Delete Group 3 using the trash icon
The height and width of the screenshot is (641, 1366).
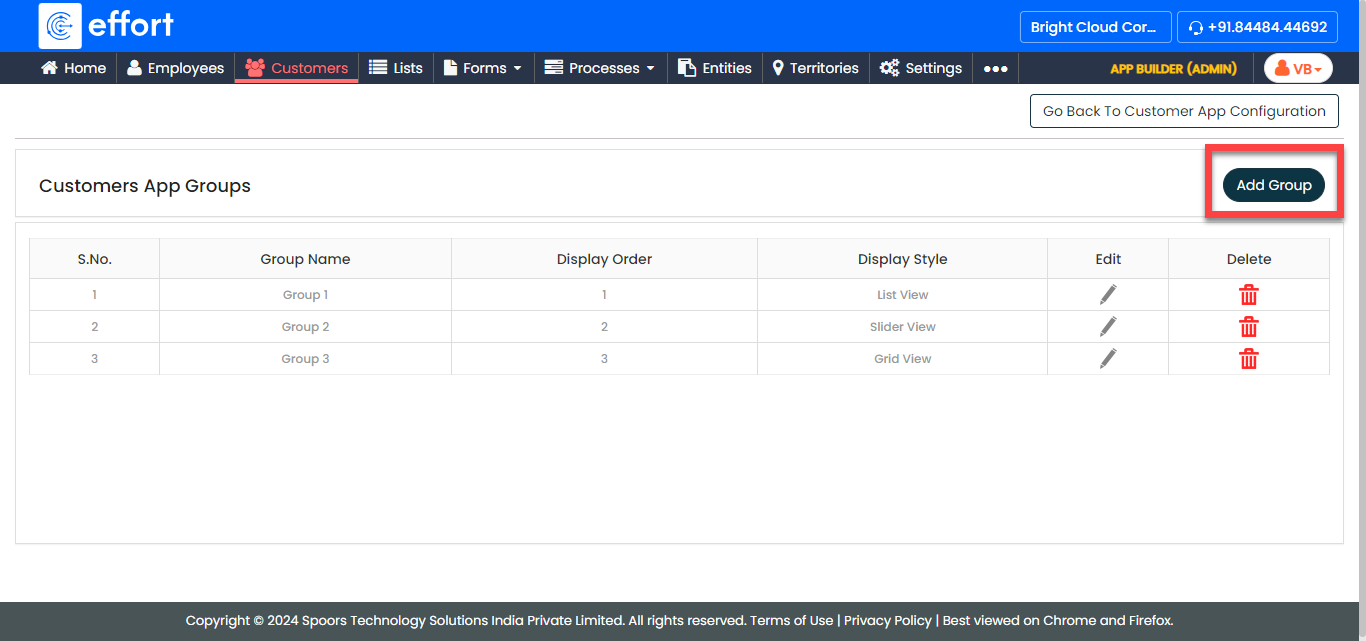pos(1248,359)
